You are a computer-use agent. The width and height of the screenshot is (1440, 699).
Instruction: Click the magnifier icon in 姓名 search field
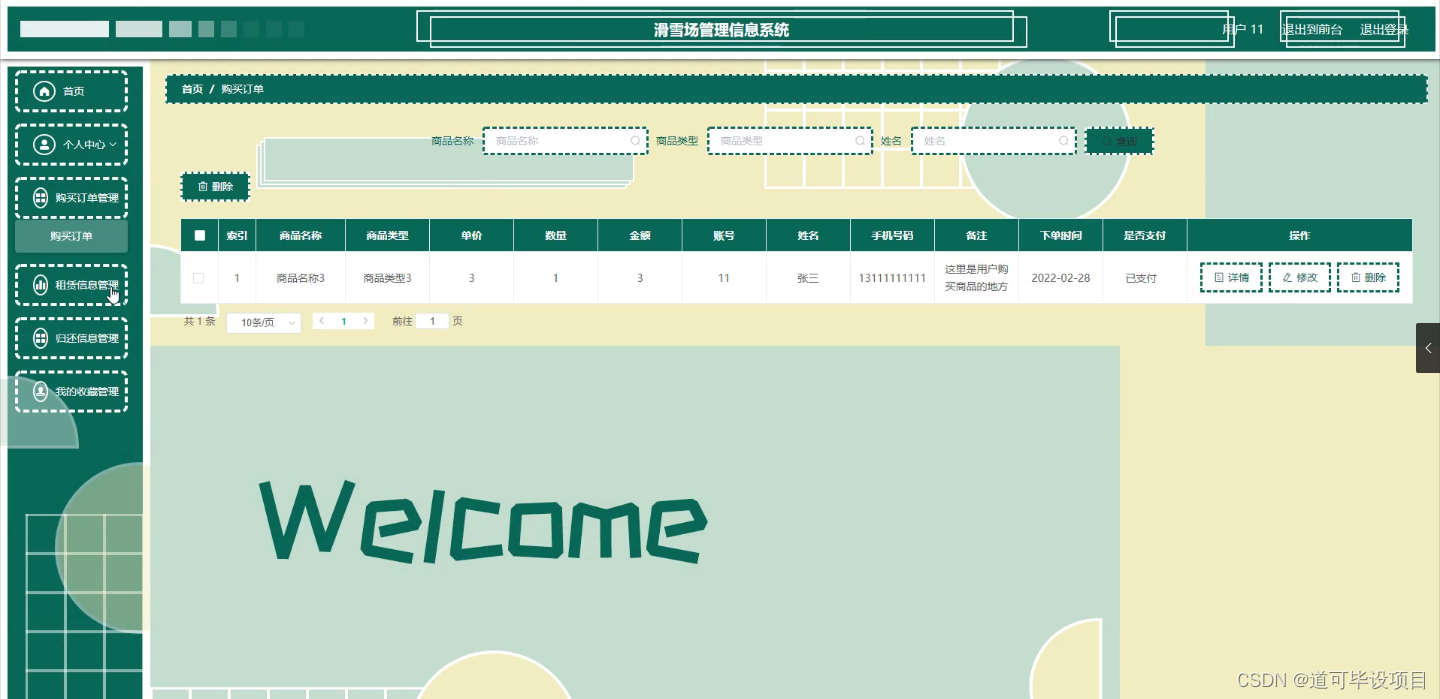click(1064, 141)
